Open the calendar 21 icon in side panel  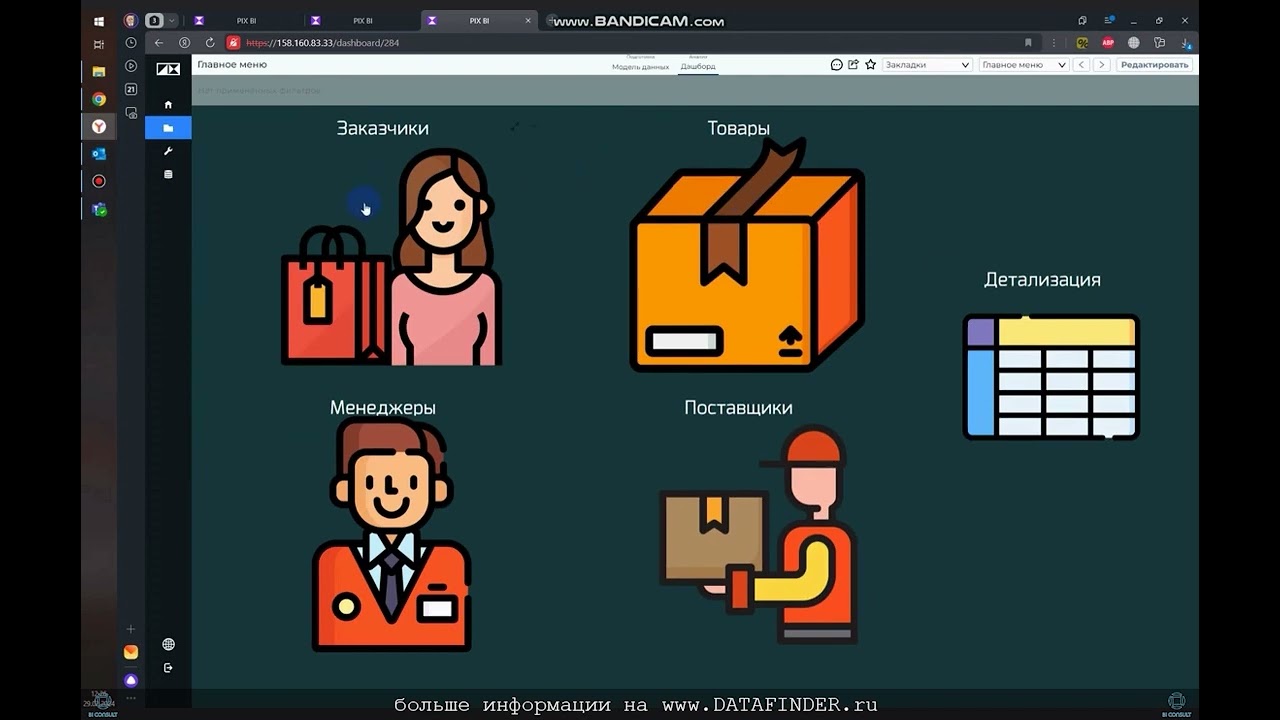tap(131, 89)
